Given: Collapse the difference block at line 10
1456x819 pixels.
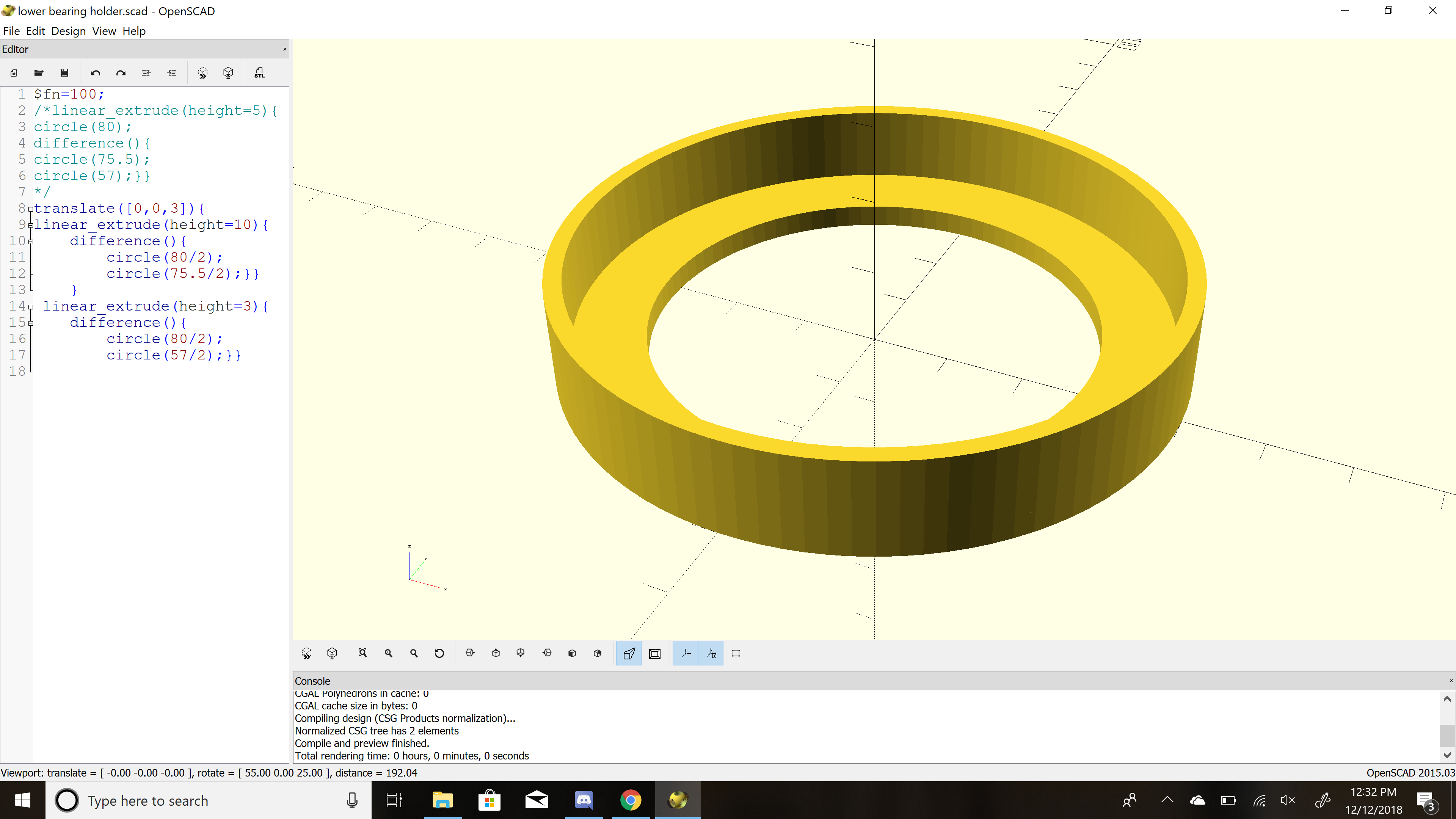Looking at the screenshot, I should [30, 242].
